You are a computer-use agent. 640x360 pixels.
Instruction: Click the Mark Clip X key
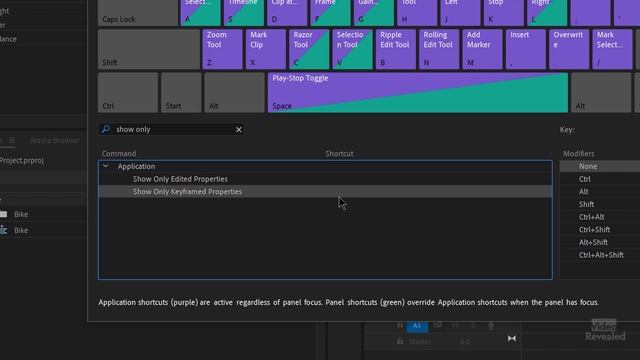coord(266,49)
